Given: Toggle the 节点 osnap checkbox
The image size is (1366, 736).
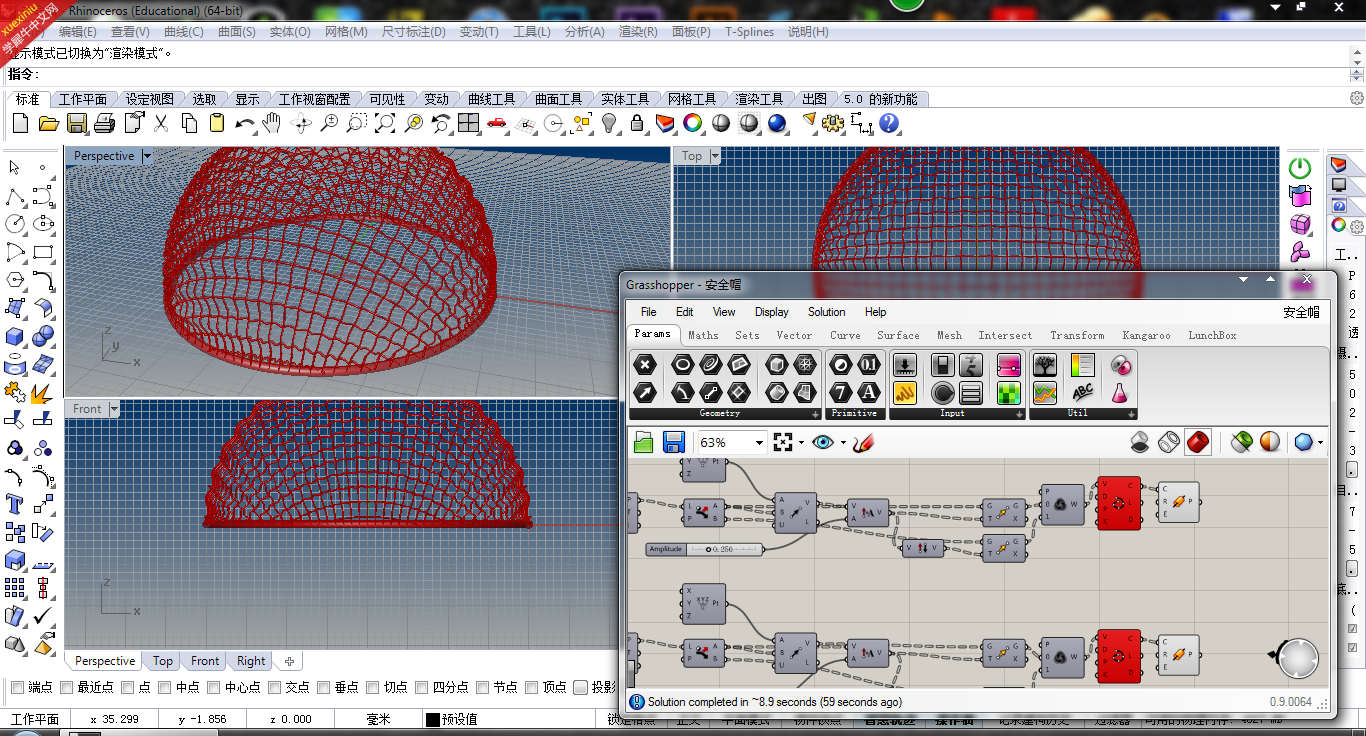Looking at the screenshot, I should [483, 687].
